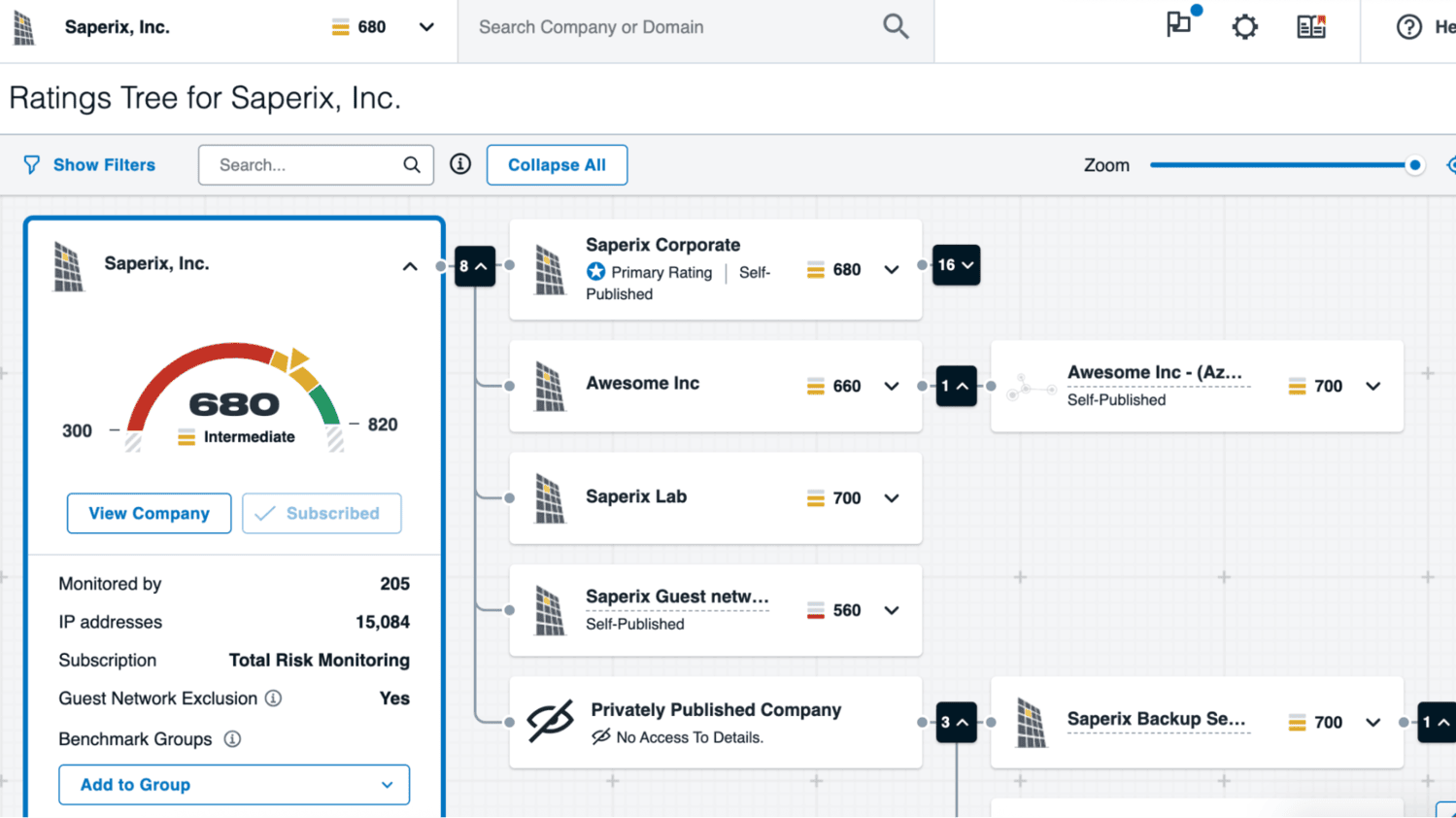
Task: Click Guest Network Exclusion info icon
Action: (274, 699)
